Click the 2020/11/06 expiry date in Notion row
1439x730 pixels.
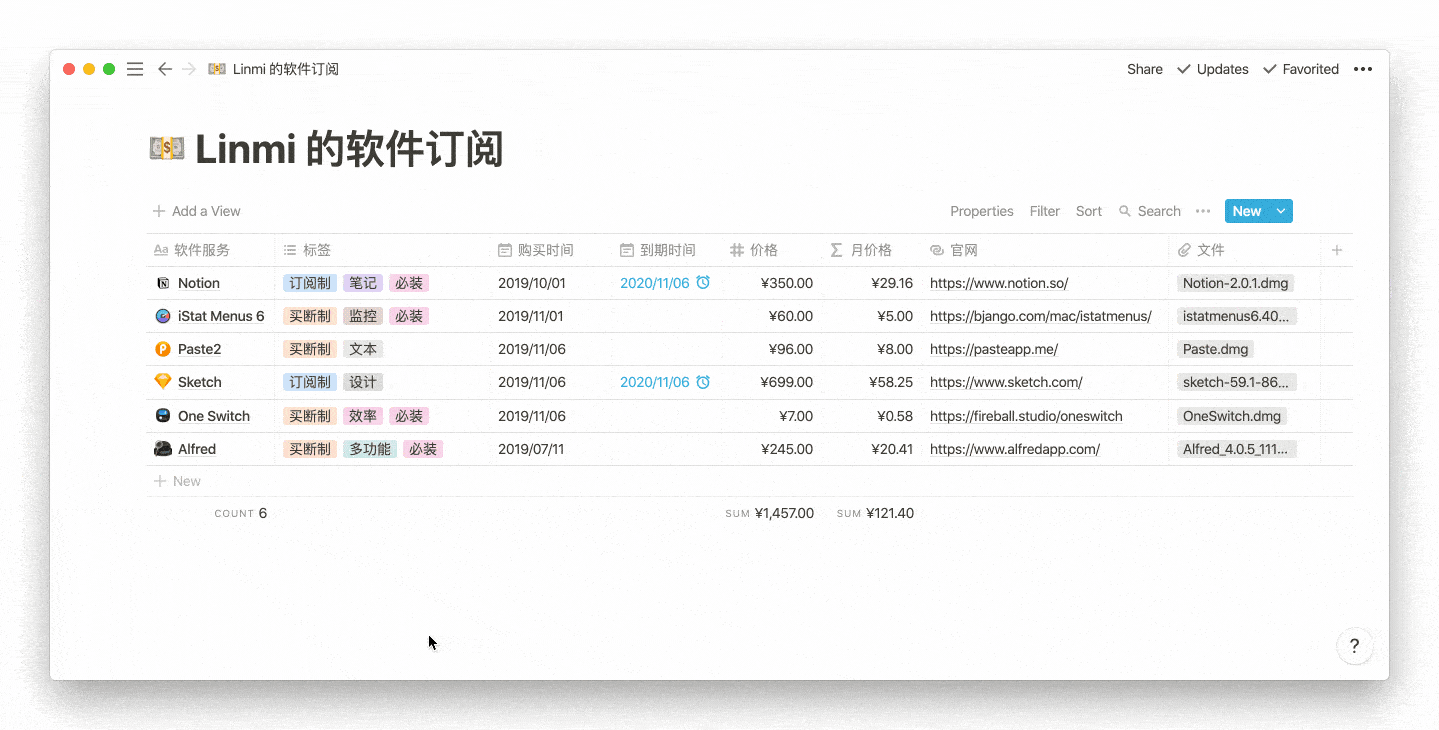655,283
